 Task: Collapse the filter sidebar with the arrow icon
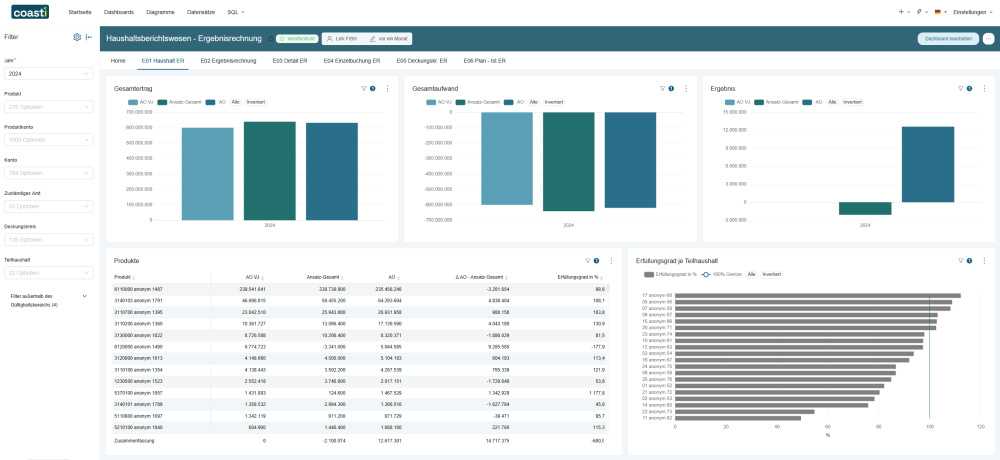(89, 37)
